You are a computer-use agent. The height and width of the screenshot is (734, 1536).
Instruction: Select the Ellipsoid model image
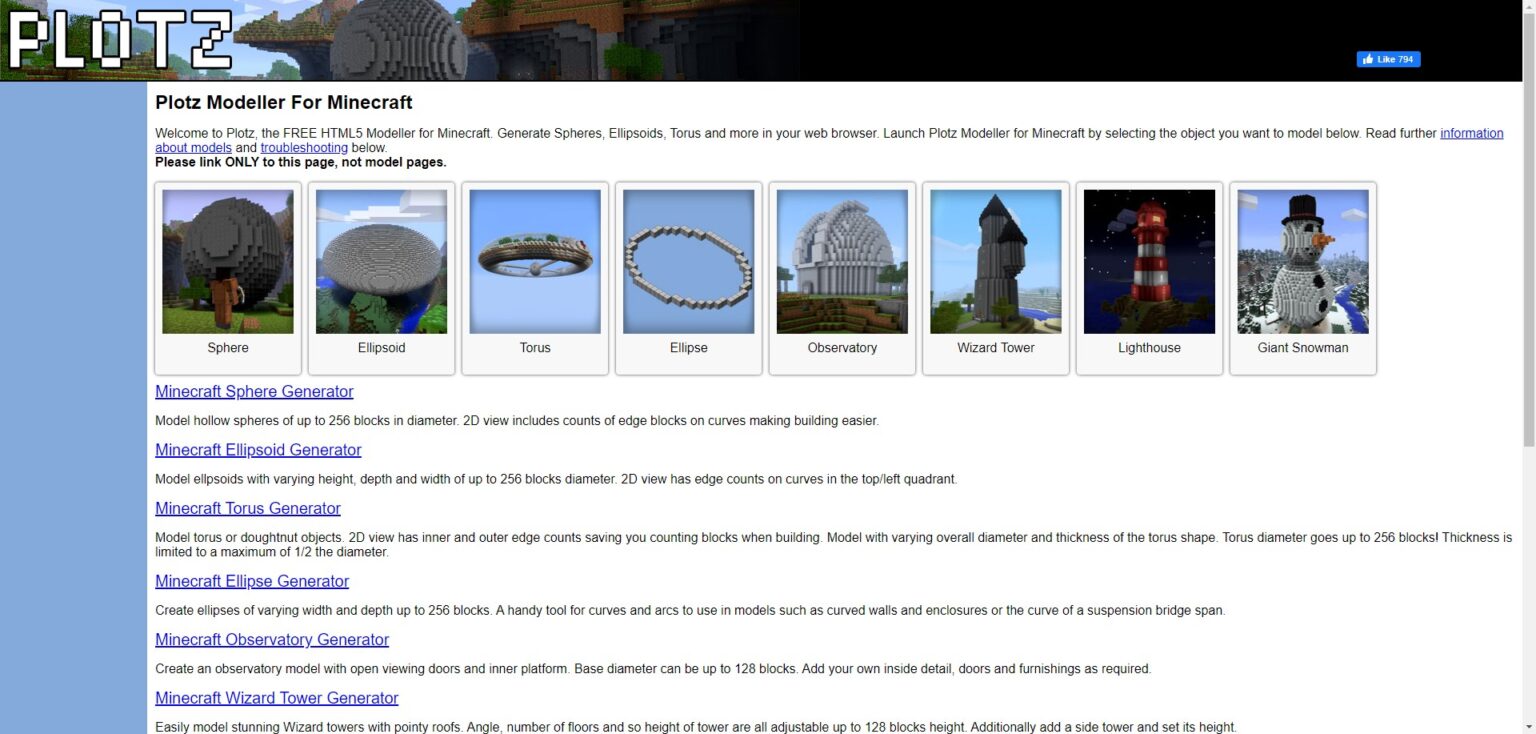click(381, 262)
